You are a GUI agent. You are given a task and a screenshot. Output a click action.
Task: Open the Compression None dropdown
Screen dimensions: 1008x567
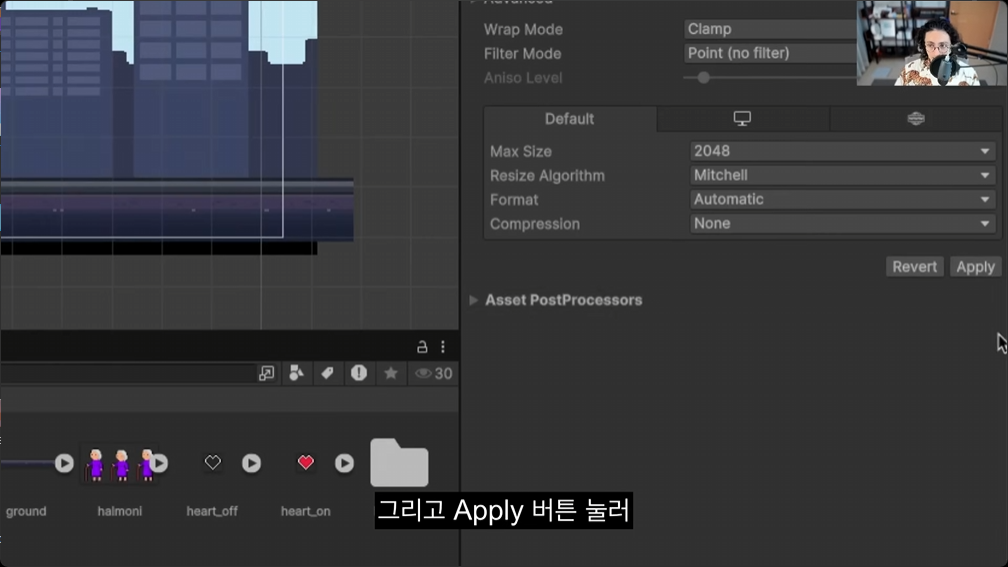tap(842, 224)
